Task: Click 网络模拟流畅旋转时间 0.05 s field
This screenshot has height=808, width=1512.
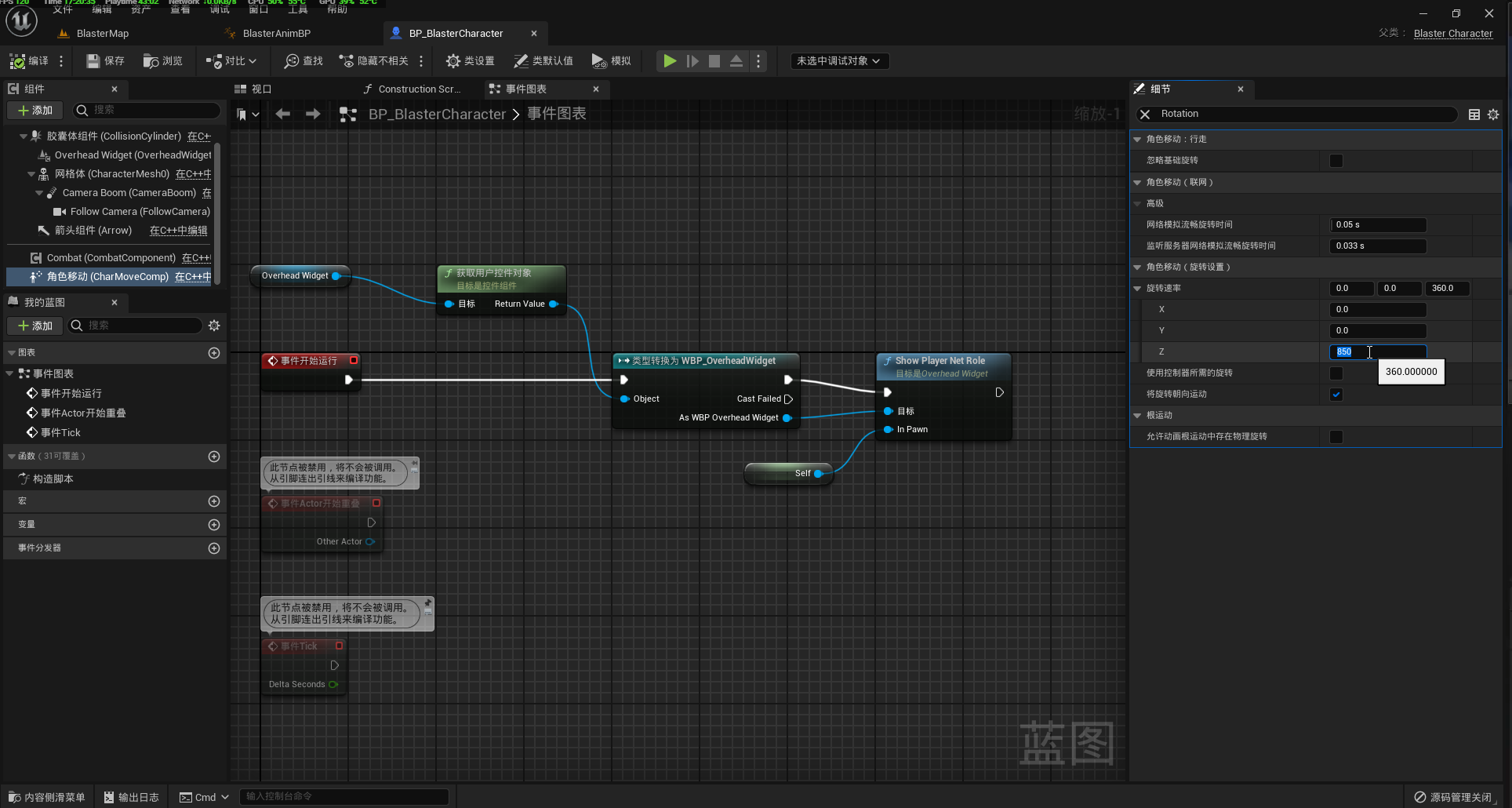Action: pos(1378,225)
